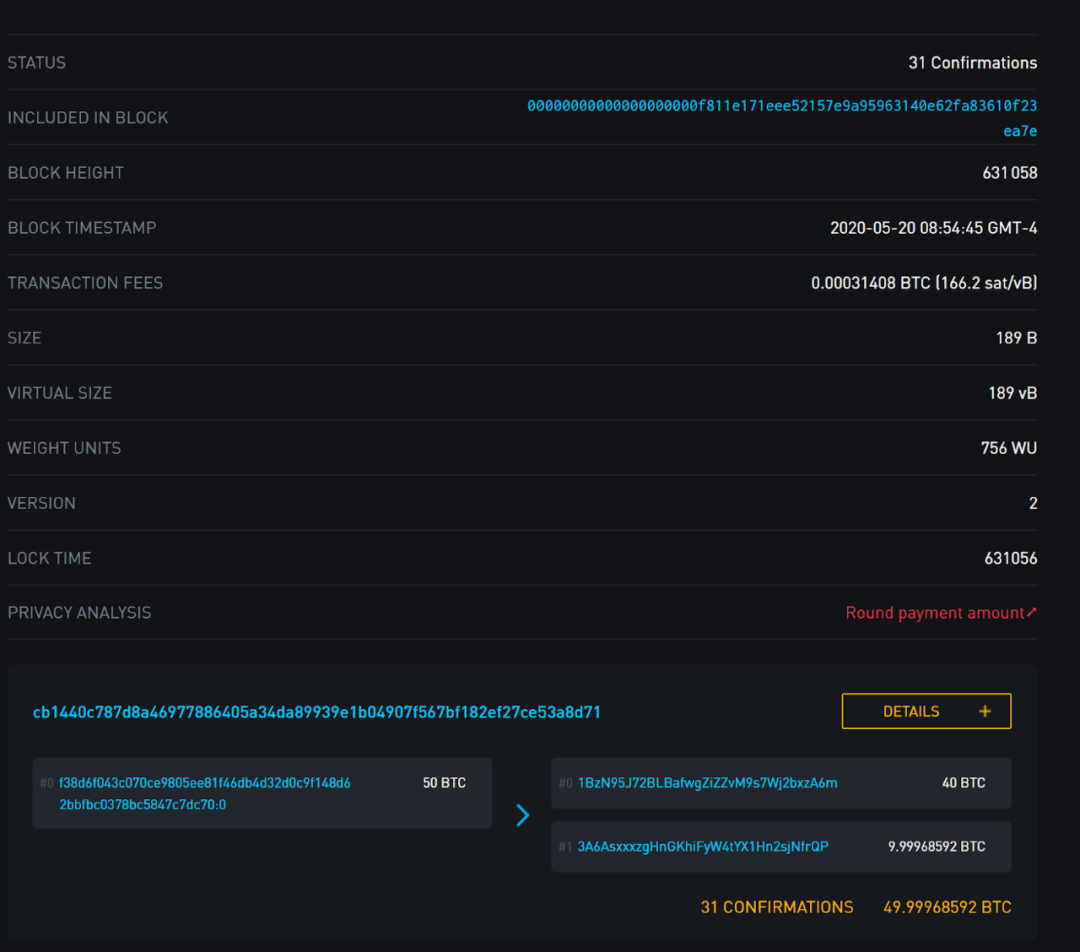Screen dimensions: 1080x952
Task: Click the Round payment amount privacy warning
Action: point(934,613)
